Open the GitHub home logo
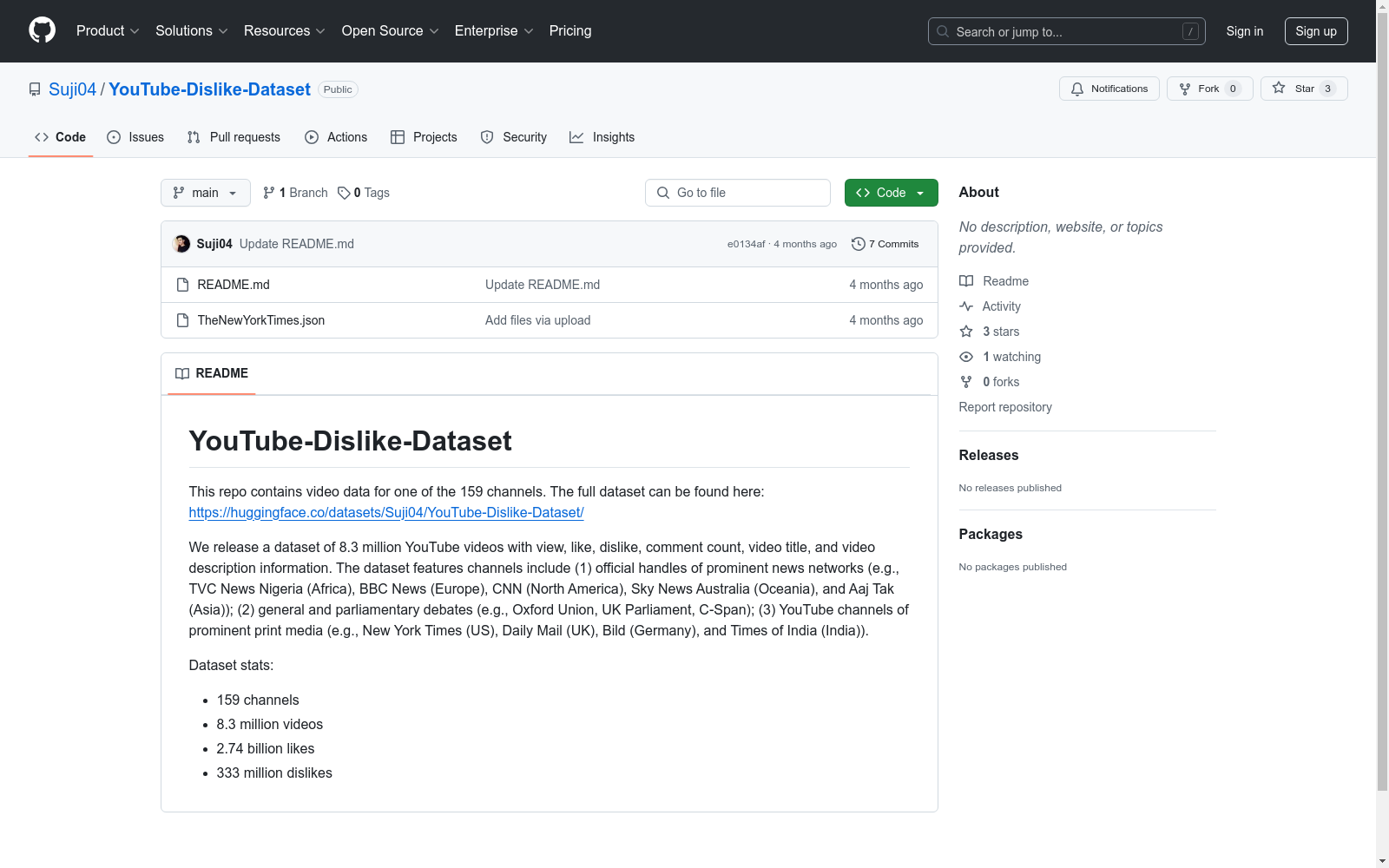Image resolution: width=1389 pixels, height=868 pixels. pyautogui.click(x=42, y=30)
